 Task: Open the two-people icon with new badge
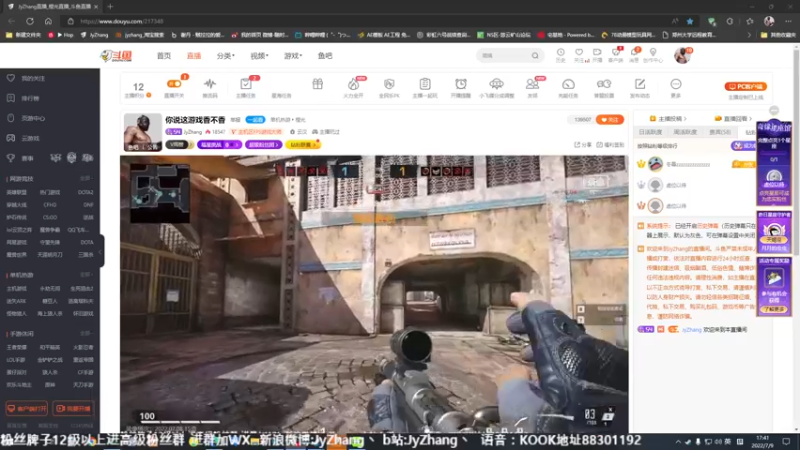[x=532, y=87]
